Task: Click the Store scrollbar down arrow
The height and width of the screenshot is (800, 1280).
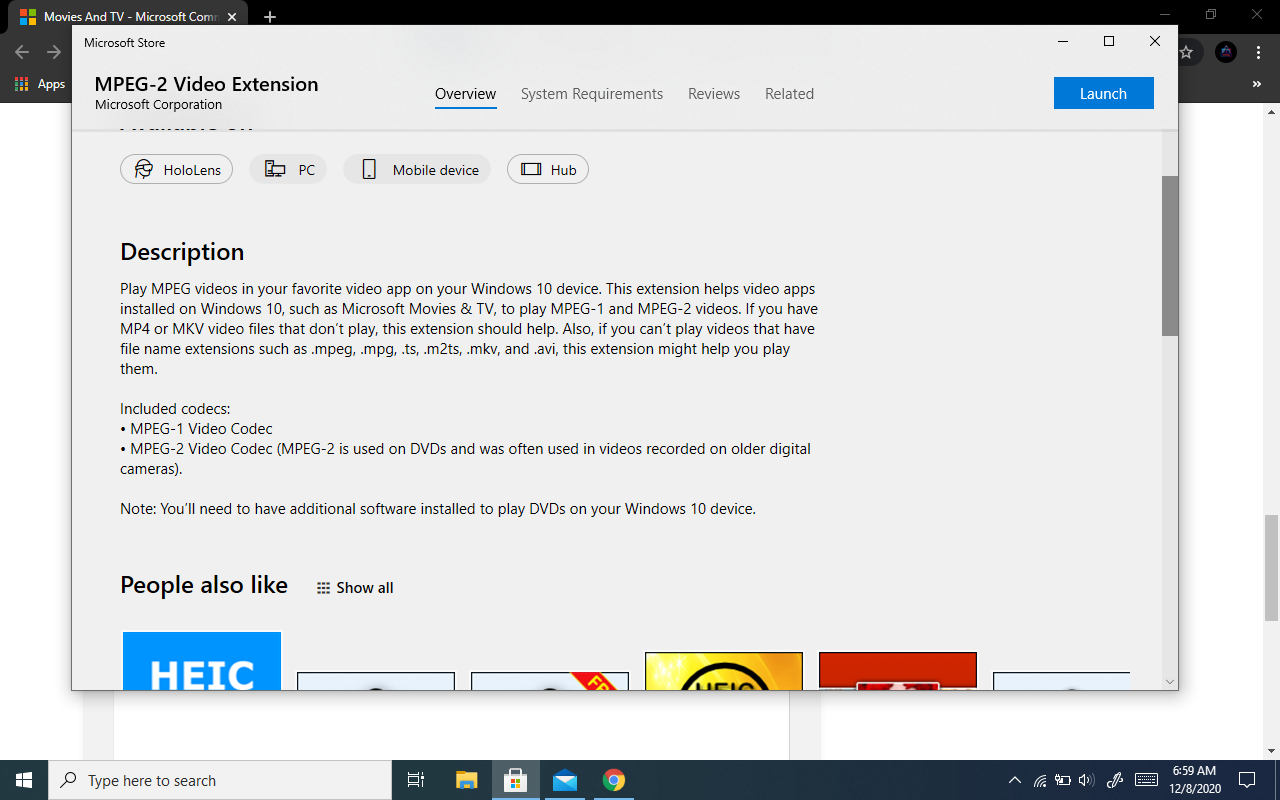Action: 1170,682
